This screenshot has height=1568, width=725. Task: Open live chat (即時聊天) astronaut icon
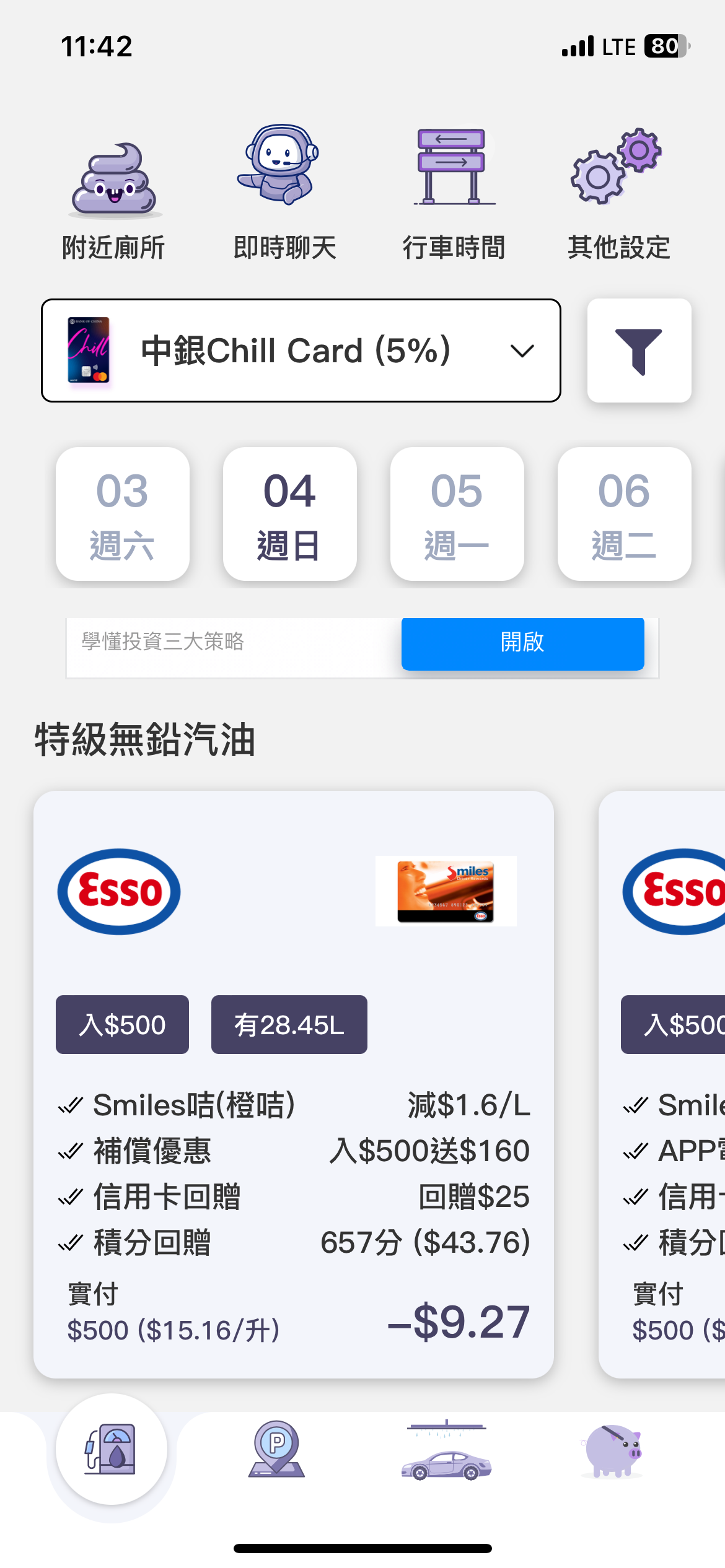(x=281, y=165)
